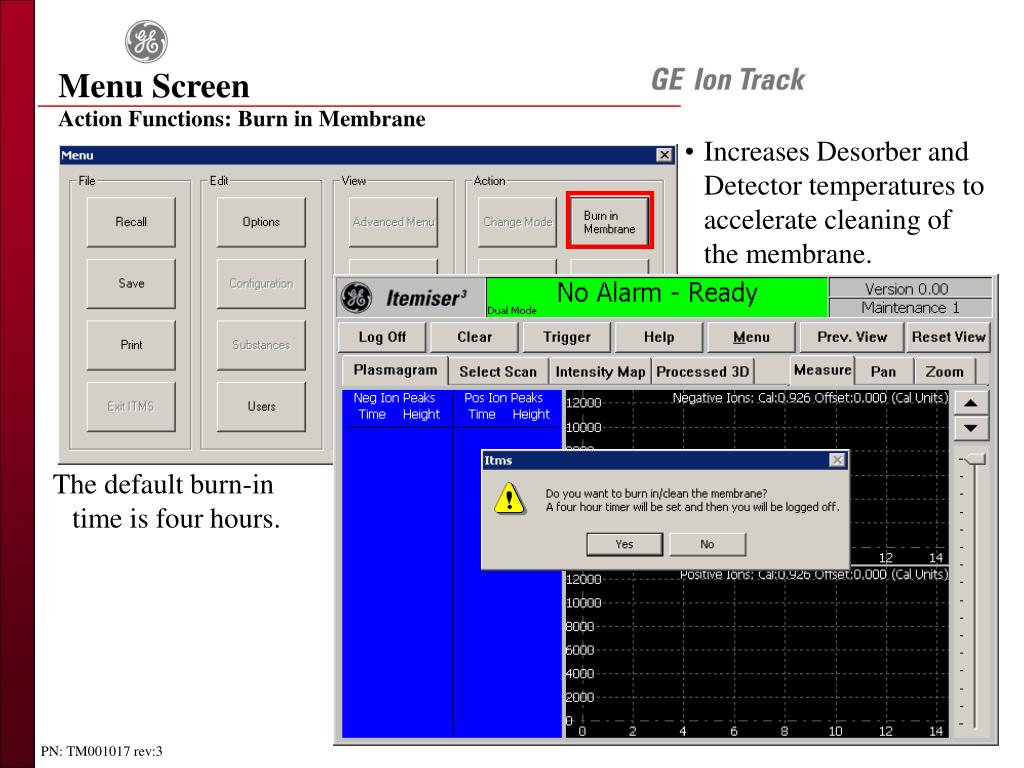Close the Itms dialog
This screenshot has height=768, width=1024.
pos(837,460)
